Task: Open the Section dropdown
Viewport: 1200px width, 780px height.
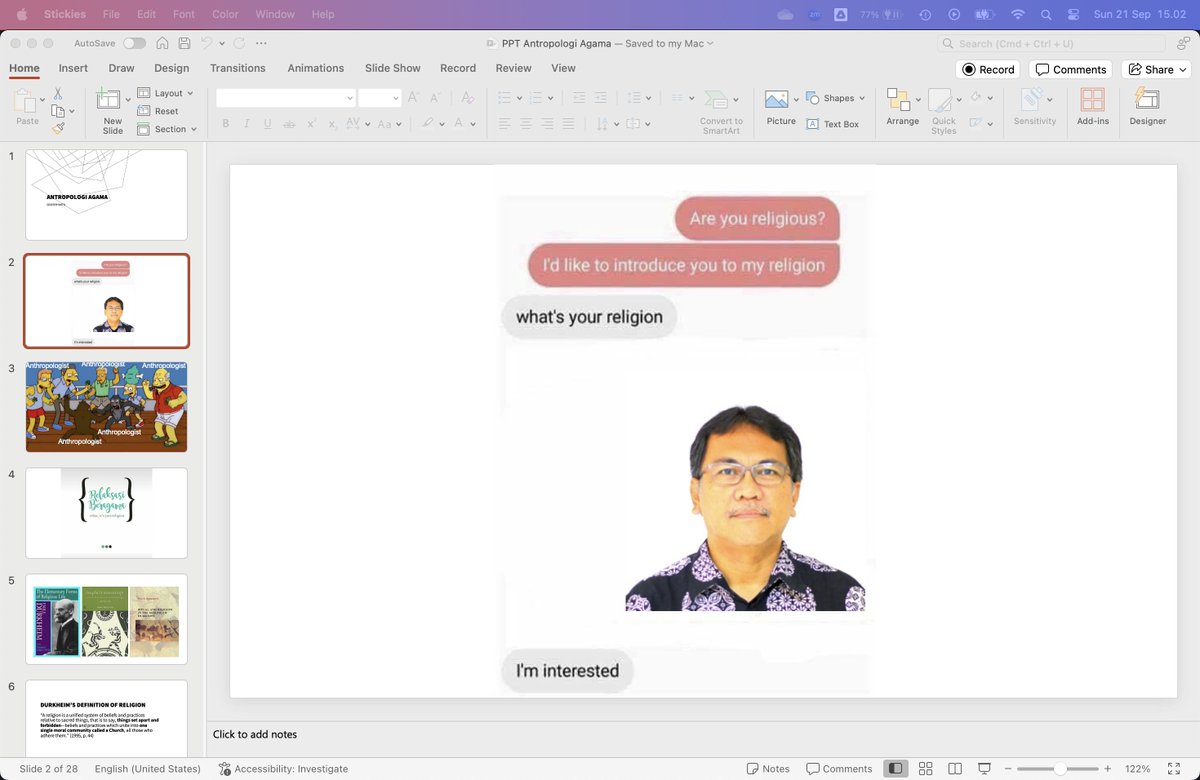Action: (167, 129)
